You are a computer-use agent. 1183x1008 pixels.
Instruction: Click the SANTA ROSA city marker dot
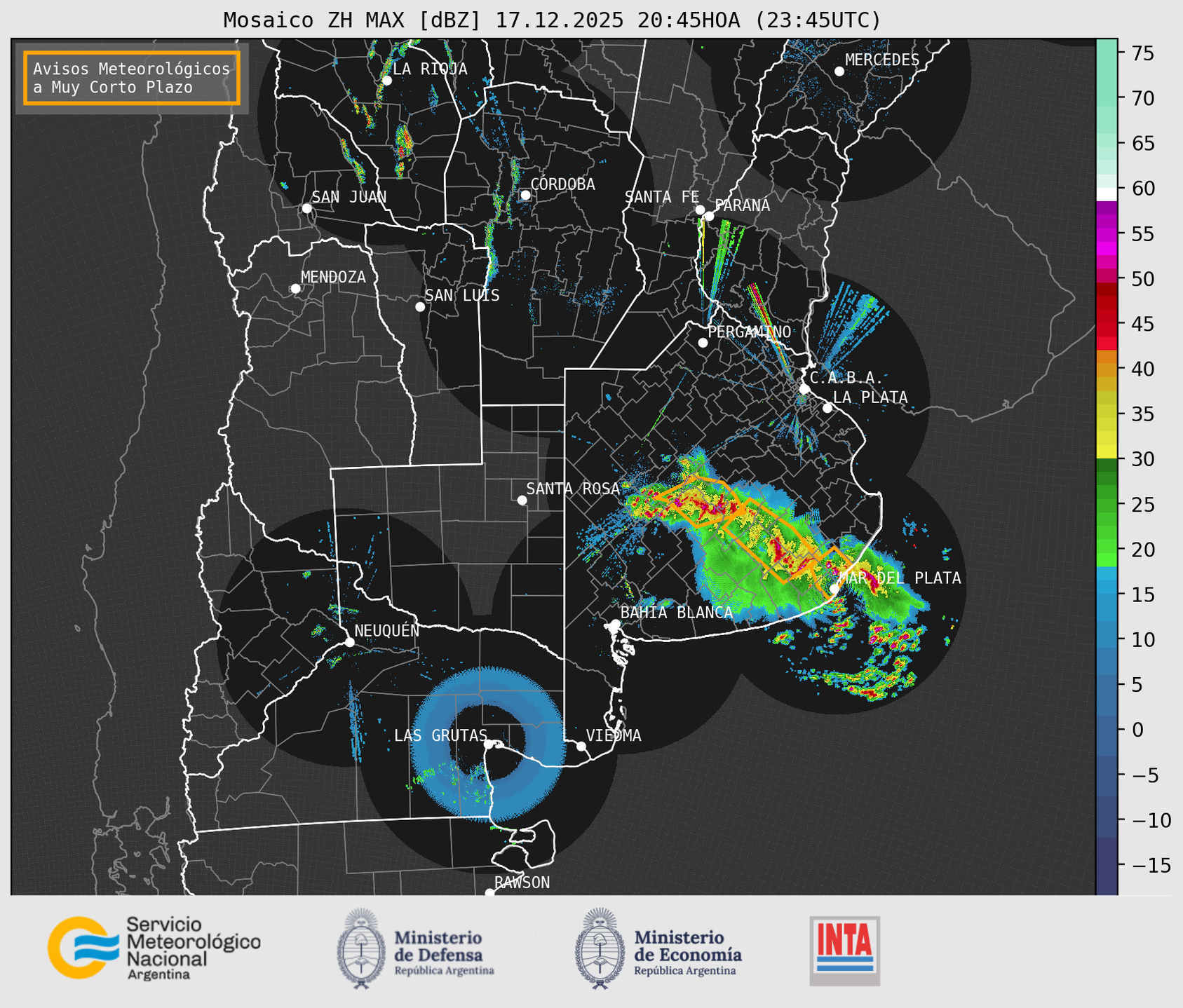[x=522, y=500]
